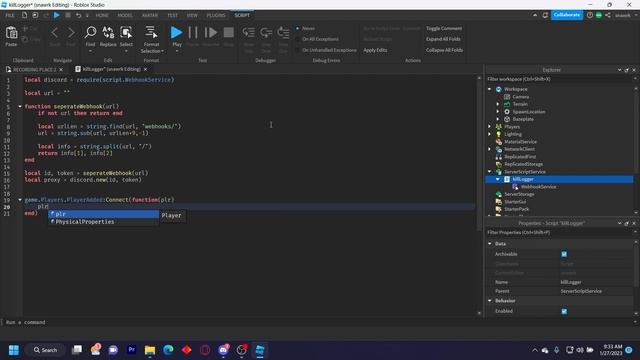Click the Pause test button
The width and height of the screenshot is (640, 360).
click(193, 33)
